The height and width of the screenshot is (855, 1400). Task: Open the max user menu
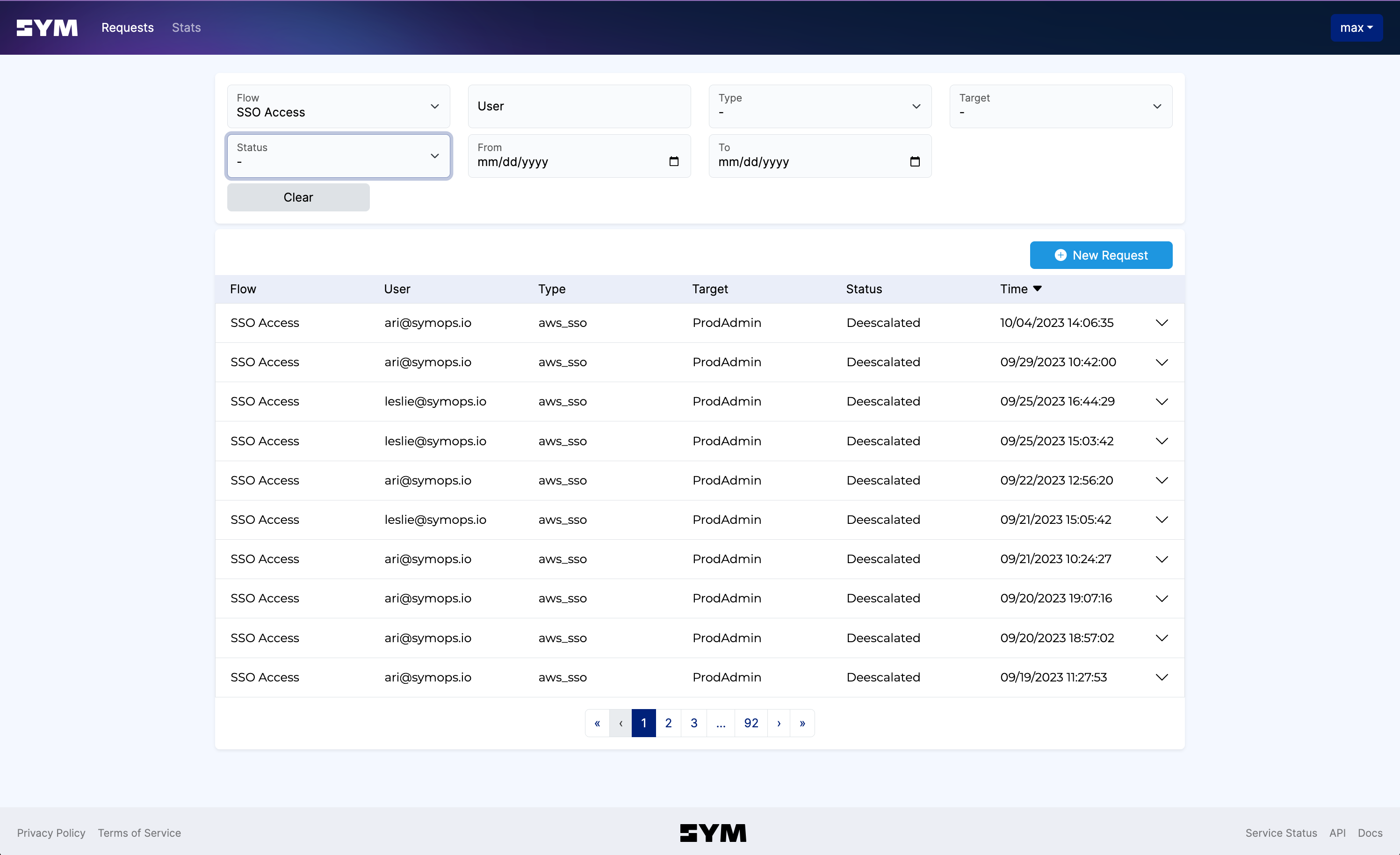point(1356,27)
